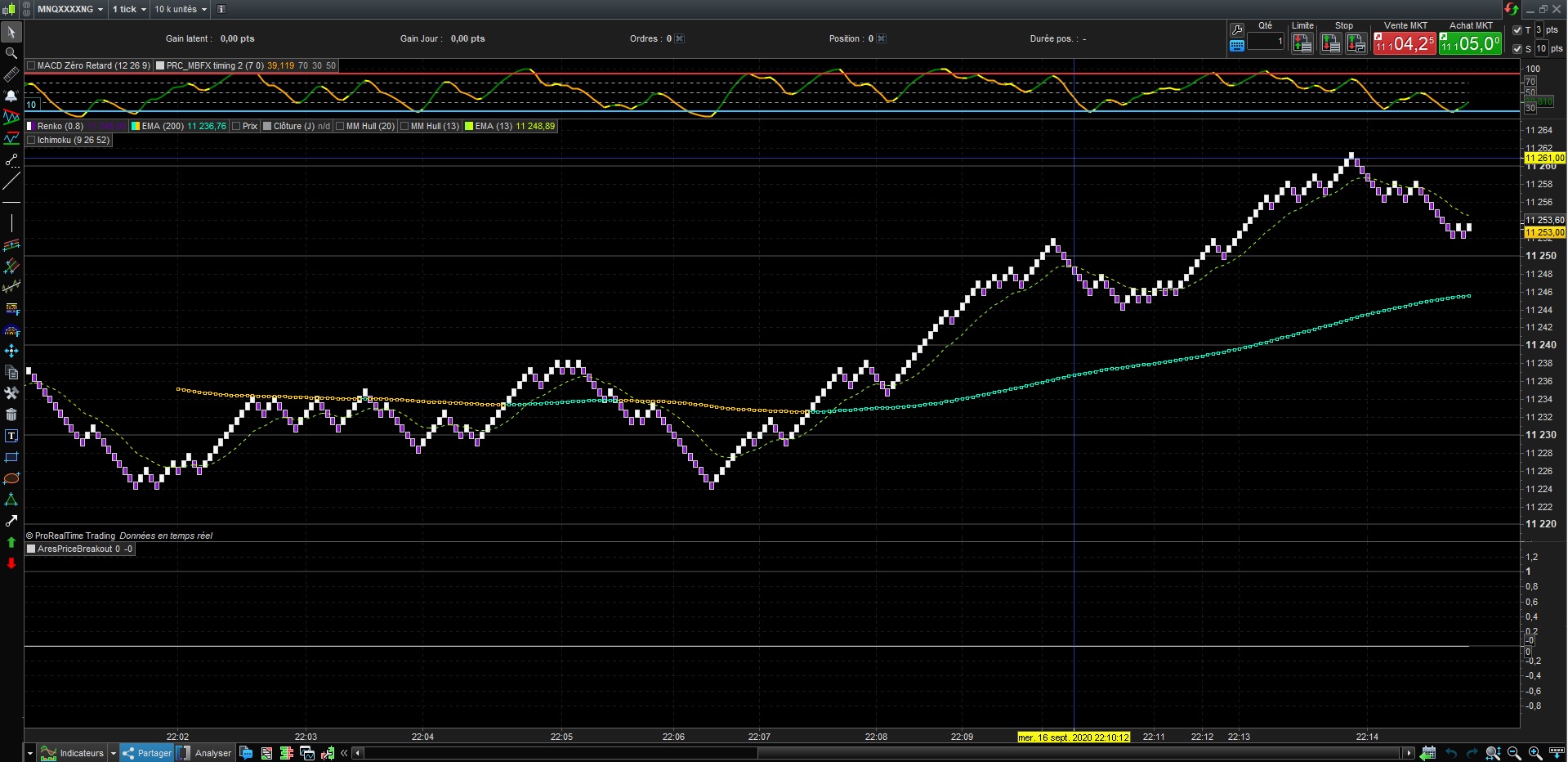
Task: Click the red down arrow marker tool
Action: 11,563
